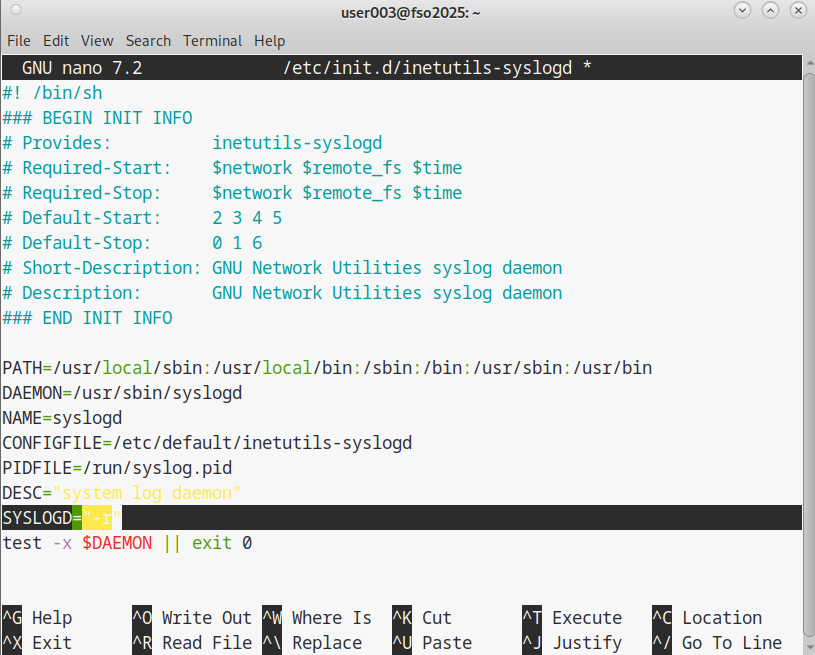Maximize the terminal window
Viewport: 815px width, 655px height.
(x=768, y=12)
